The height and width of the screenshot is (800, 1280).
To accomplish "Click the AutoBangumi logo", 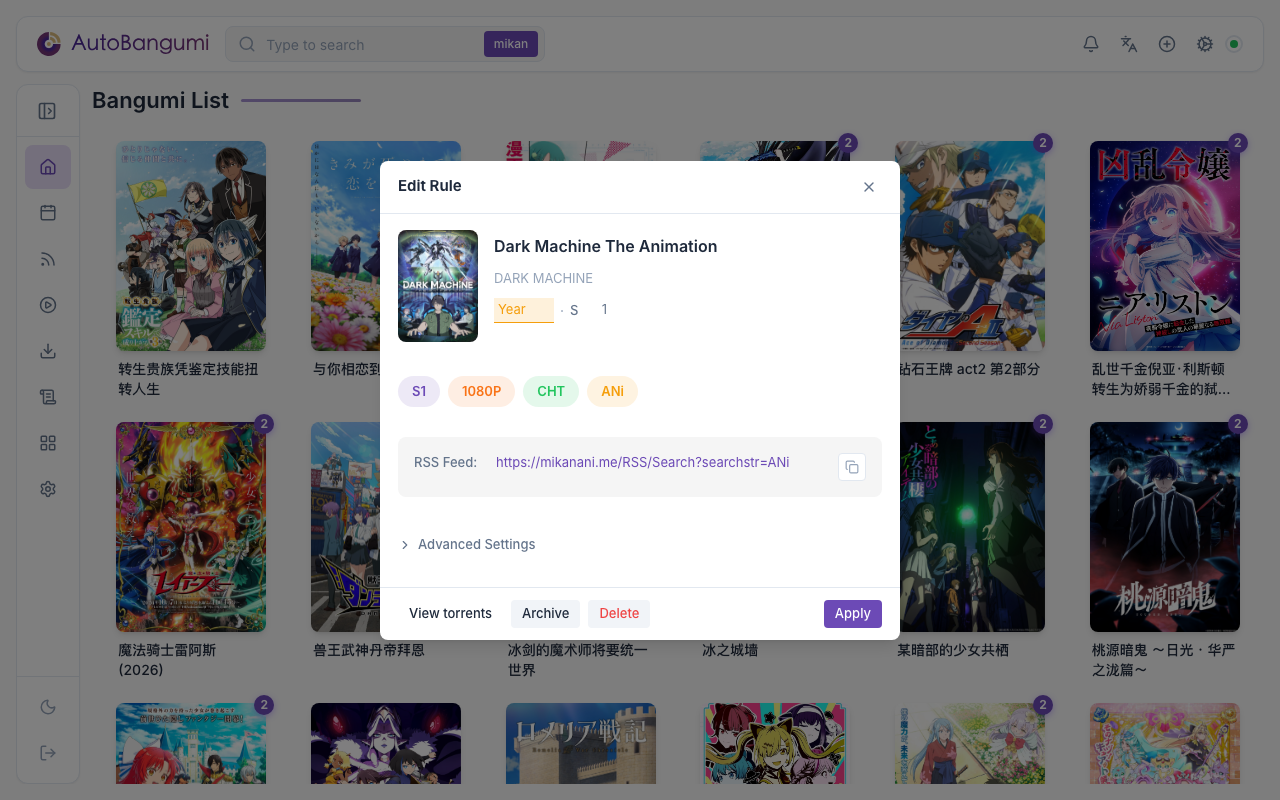I will pos(123,44).
